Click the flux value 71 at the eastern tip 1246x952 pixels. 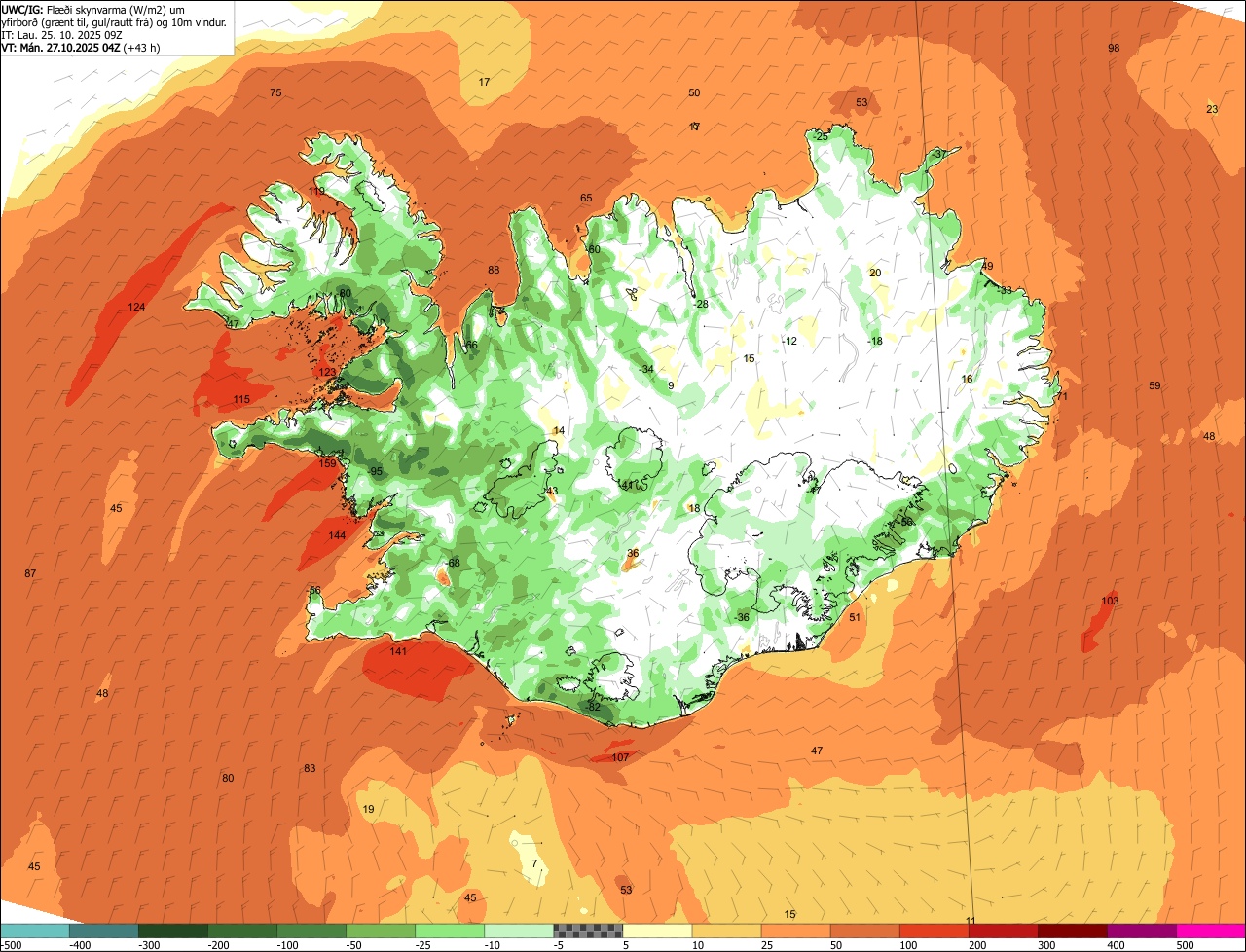[x=1062, y=396]
